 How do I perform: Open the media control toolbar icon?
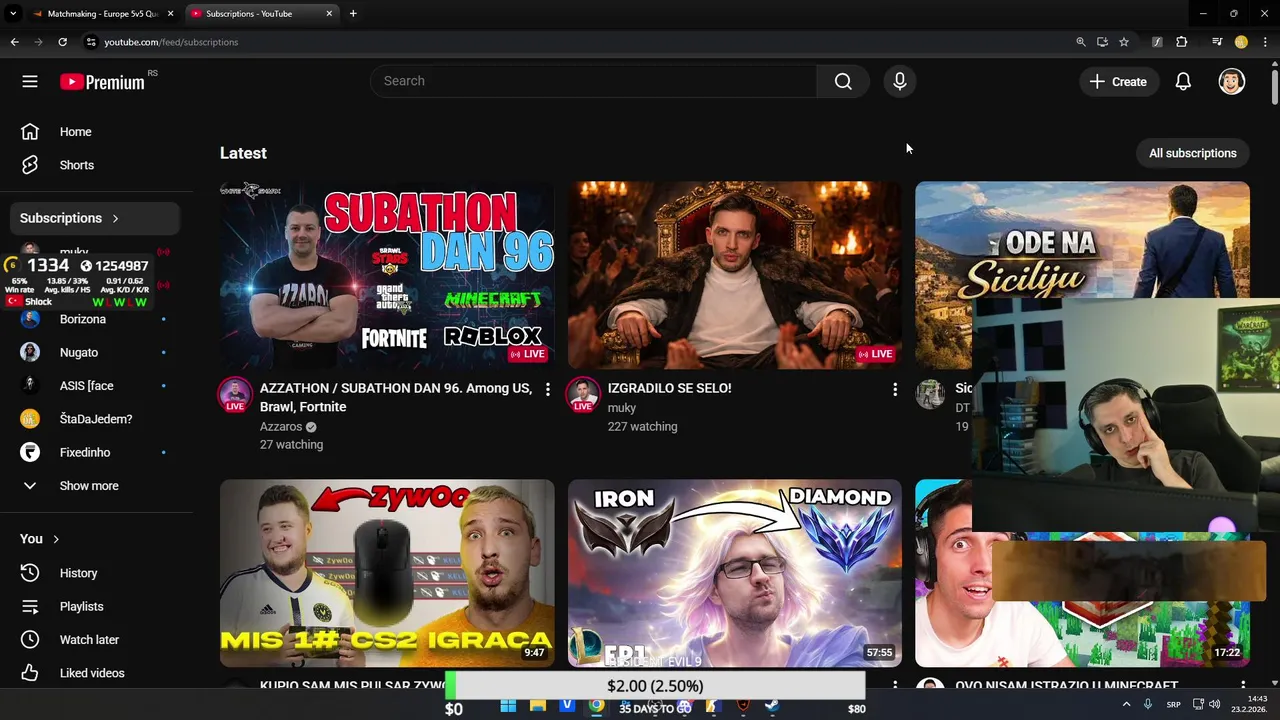coord(1217,42)
